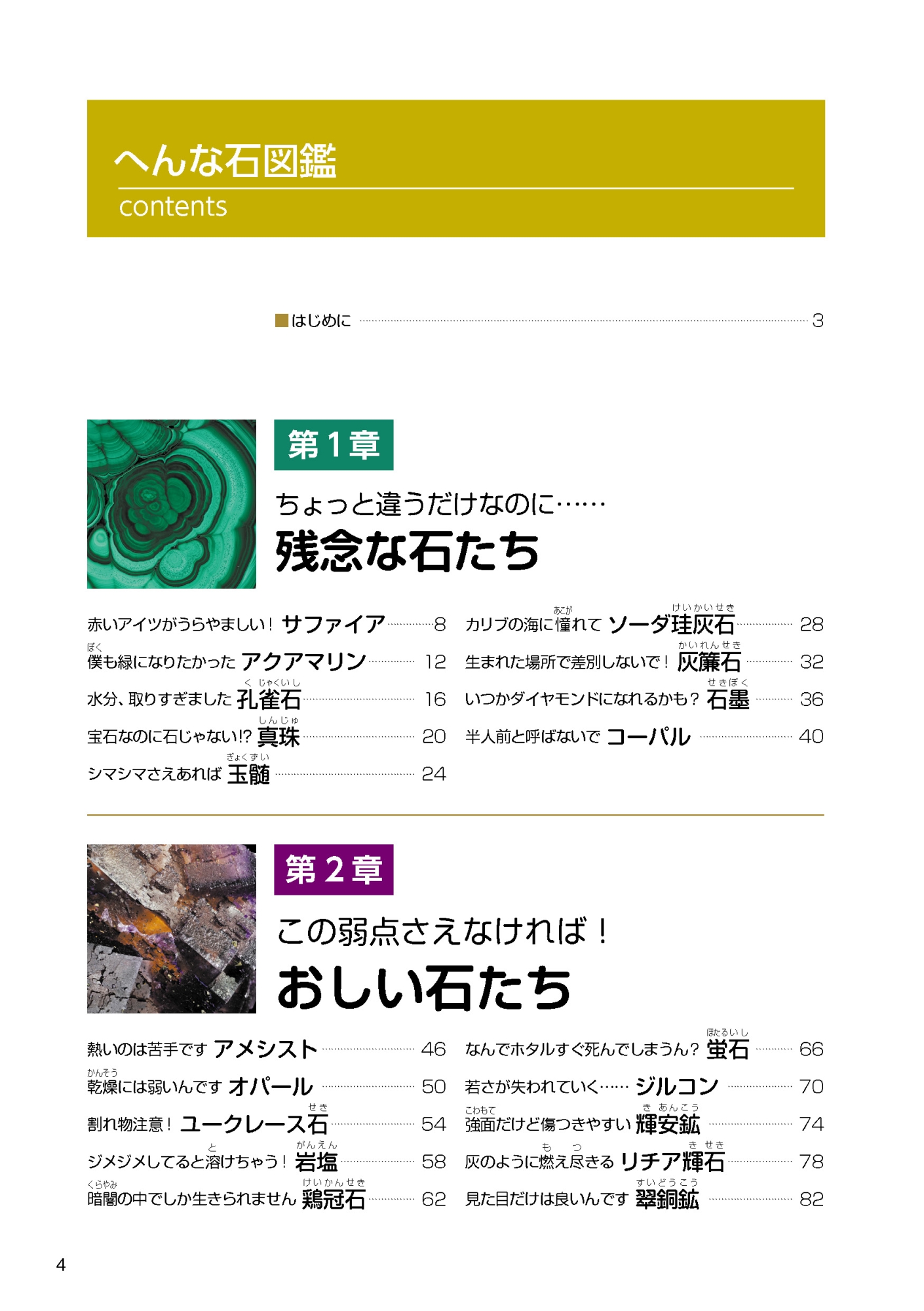Viewport: 924px width, 1311px height.
Task: Click the へんな石図鑑 title banner
Action: click(456, 168)
